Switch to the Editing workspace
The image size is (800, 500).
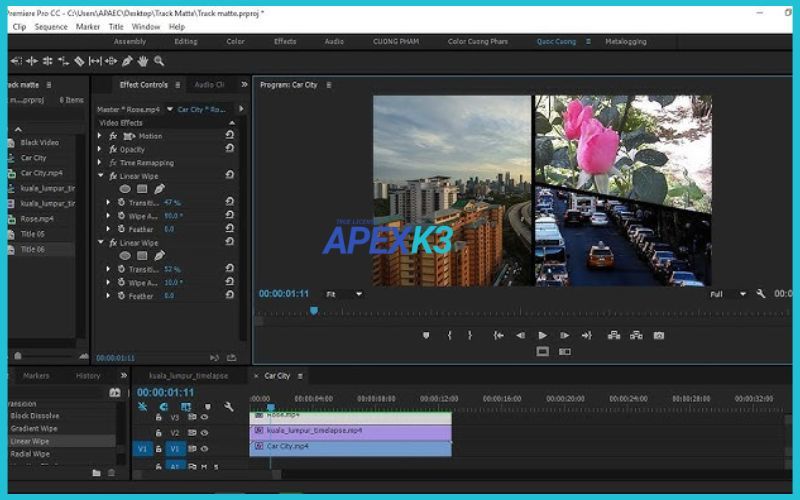pyautogui.click(x=186, y=41)
